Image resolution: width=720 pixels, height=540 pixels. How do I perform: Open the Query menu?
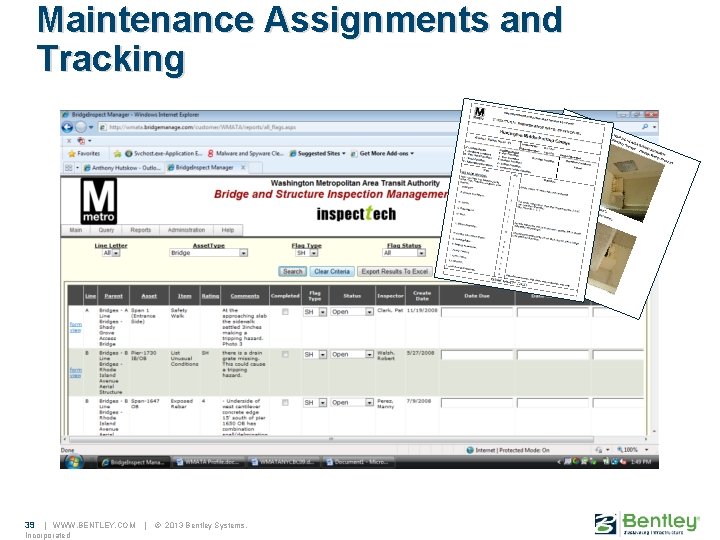[x=106, y=230]
